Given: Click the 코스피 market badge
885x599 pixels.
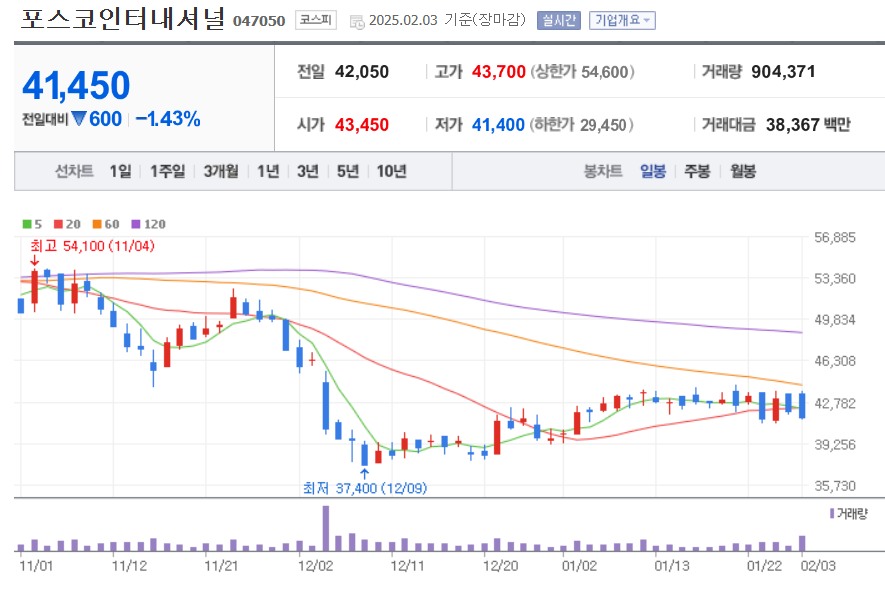Looking at the screenshot, I should tap(316, 20).
